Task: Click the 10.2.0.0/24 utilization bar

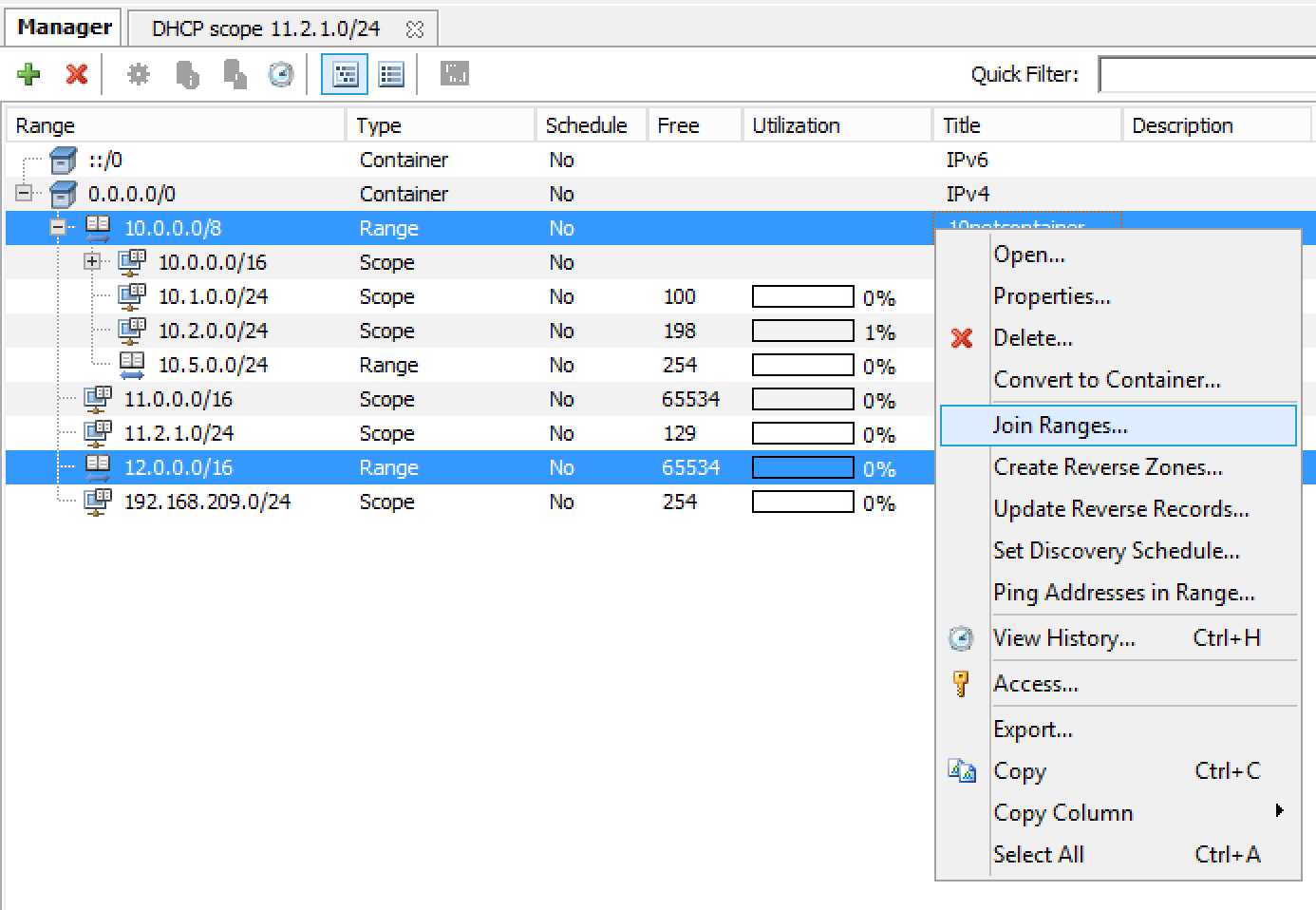Action: [x=802, y=332]
